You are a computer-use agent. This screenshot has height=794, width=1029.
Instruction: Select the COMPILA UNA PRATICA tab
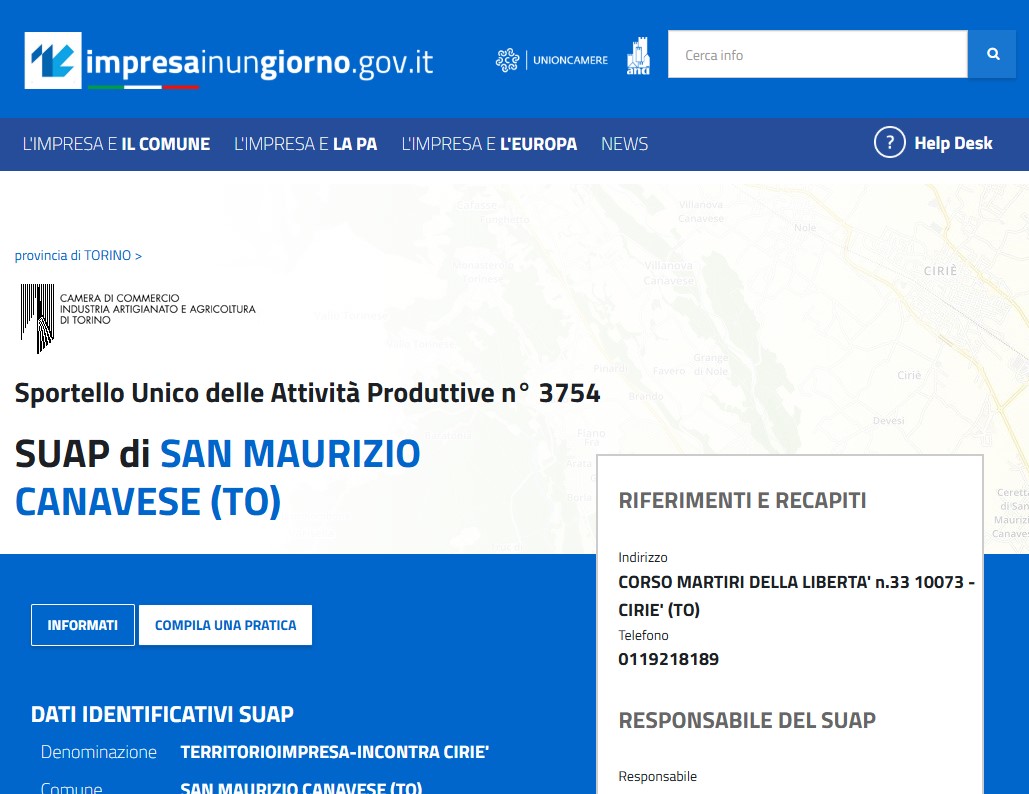pyautogui.click(x=225, y=625)
